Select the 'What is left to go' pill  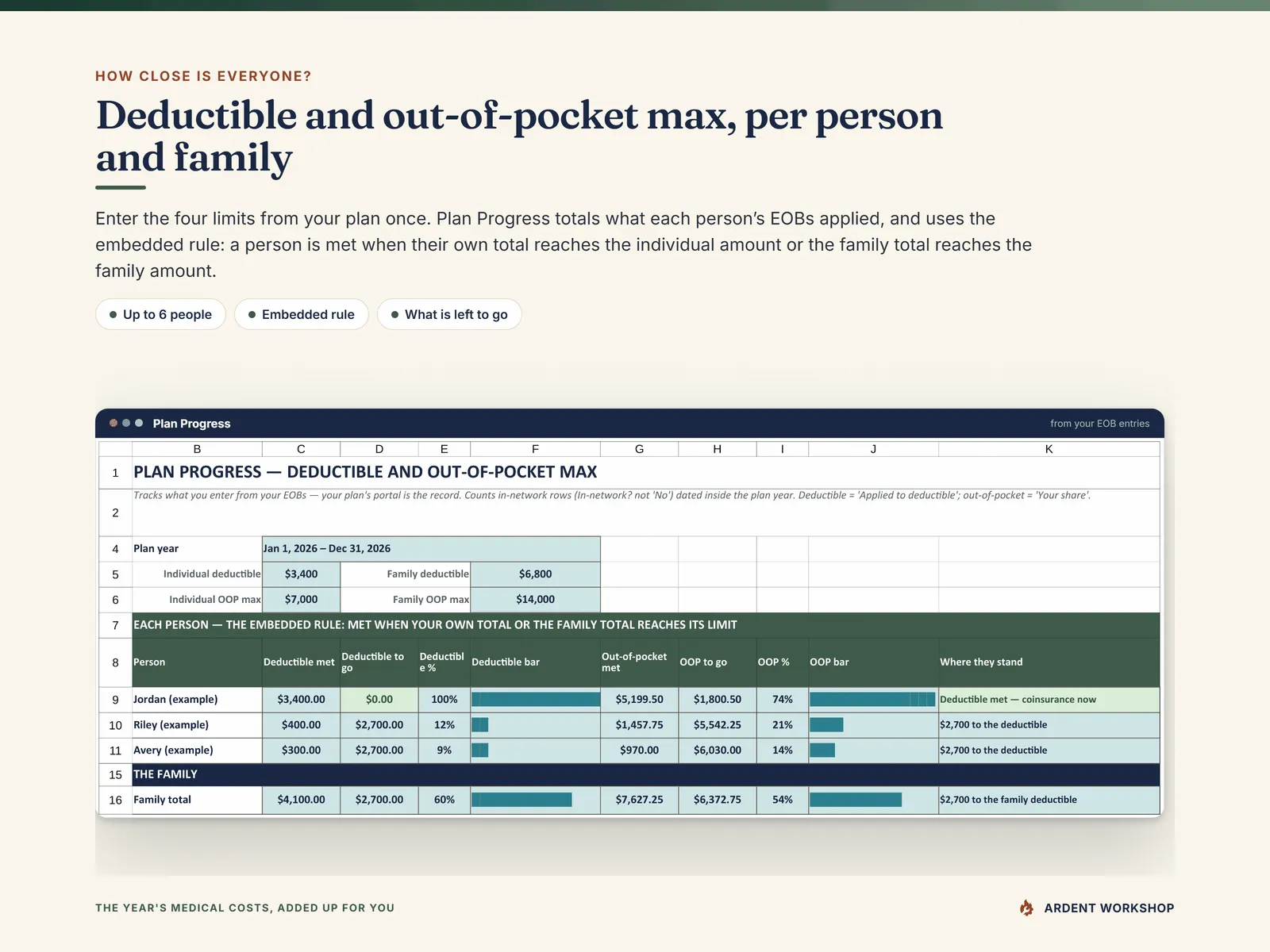point(449,314)
